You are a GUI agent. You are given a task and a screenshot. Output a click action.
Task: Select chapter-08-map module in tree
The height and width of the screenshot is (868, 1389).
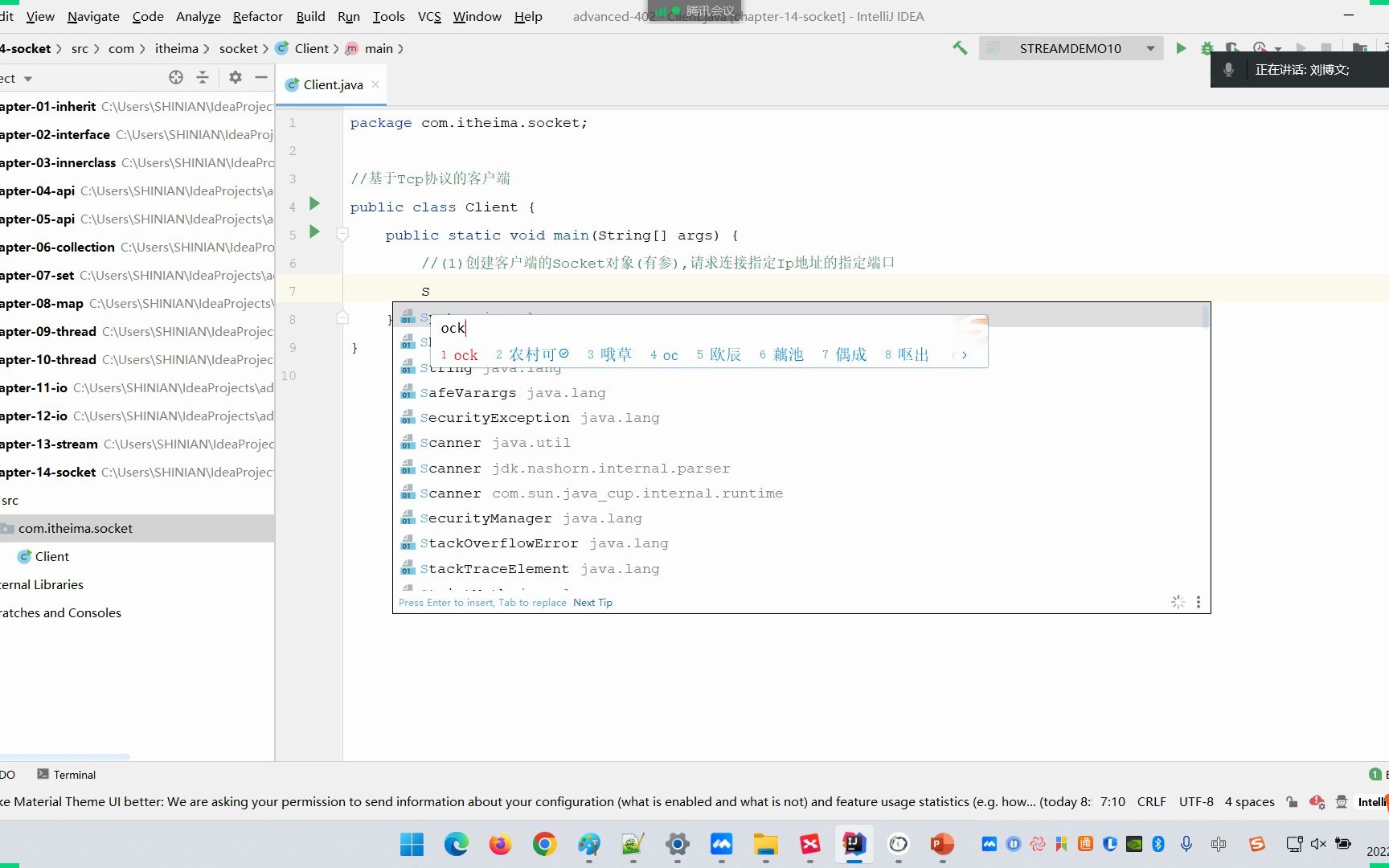(137, 303)
